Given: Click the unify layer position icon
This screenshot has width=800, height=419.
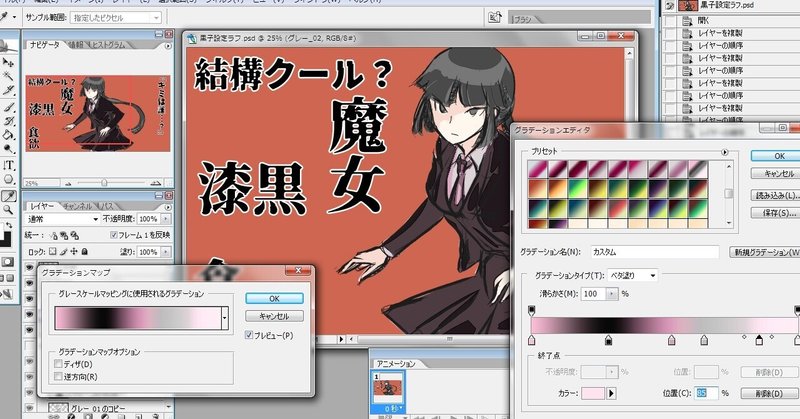Looking at the screenshot, I should point(54,235).
